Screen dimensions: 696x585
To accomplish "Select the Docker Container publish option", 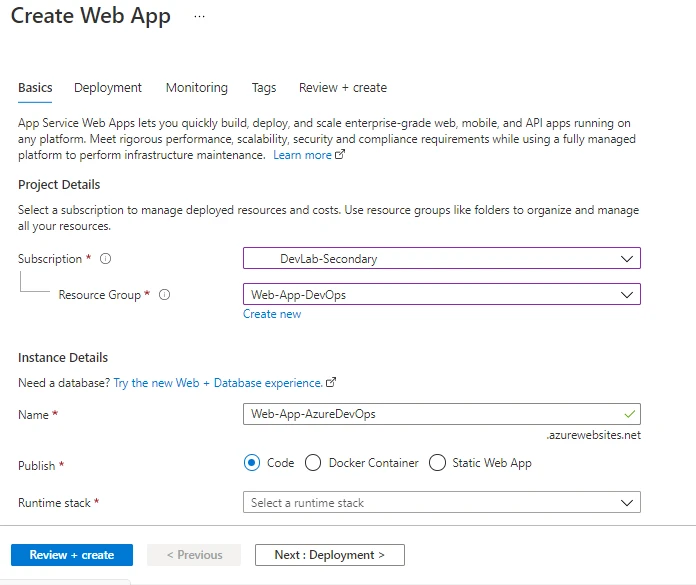I will click(313, 463).
